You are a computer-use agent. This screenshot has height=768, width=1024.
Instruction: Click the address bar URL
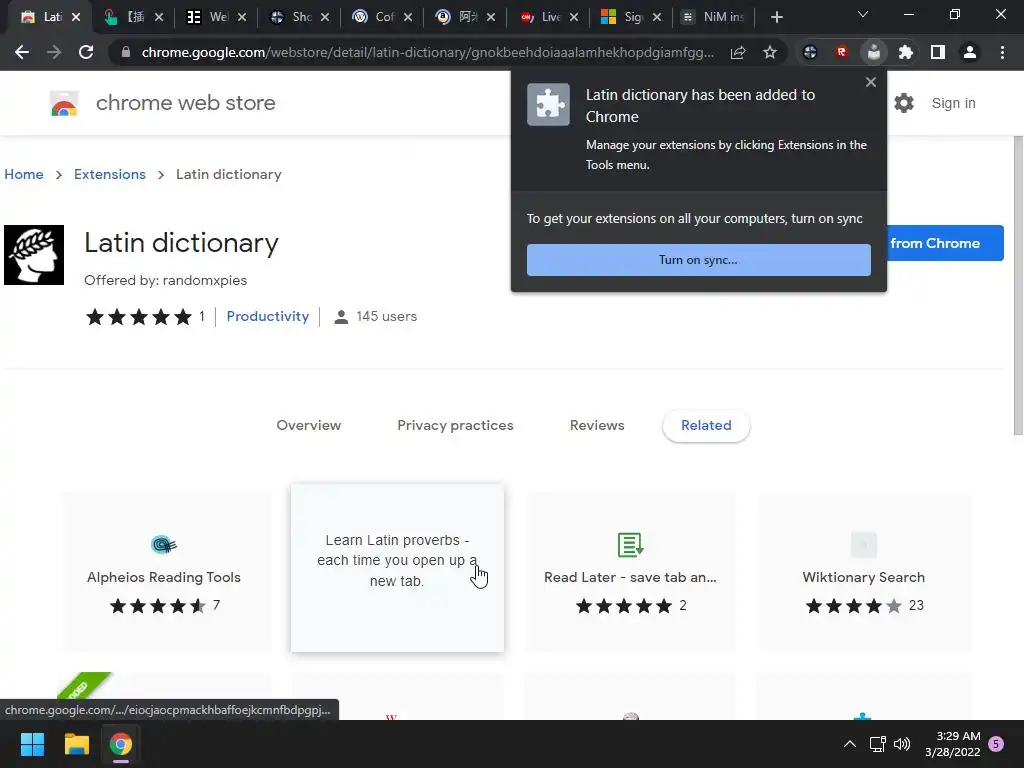tap(428, 52)
